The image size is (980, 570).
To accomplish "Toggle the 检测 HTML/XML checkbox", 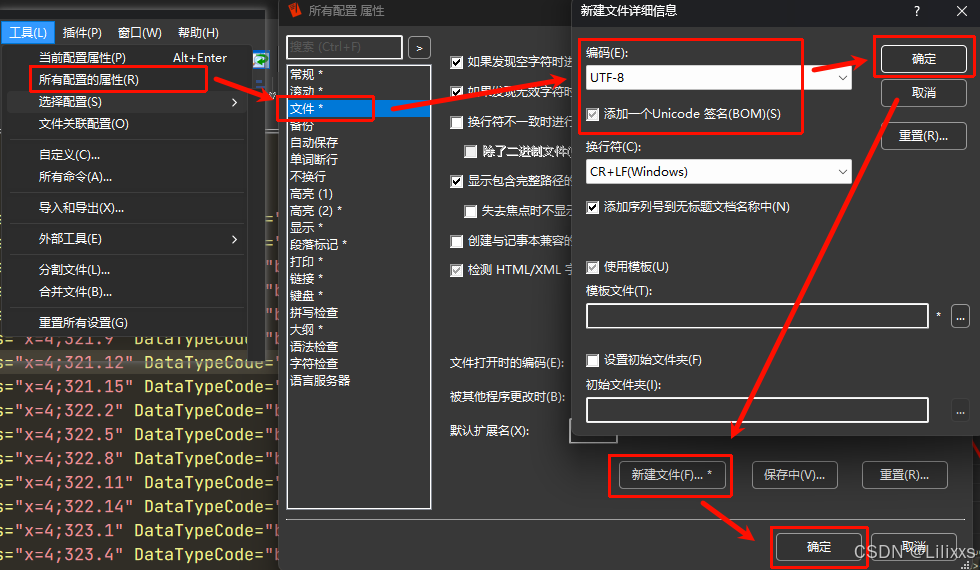I will point(456,271).
